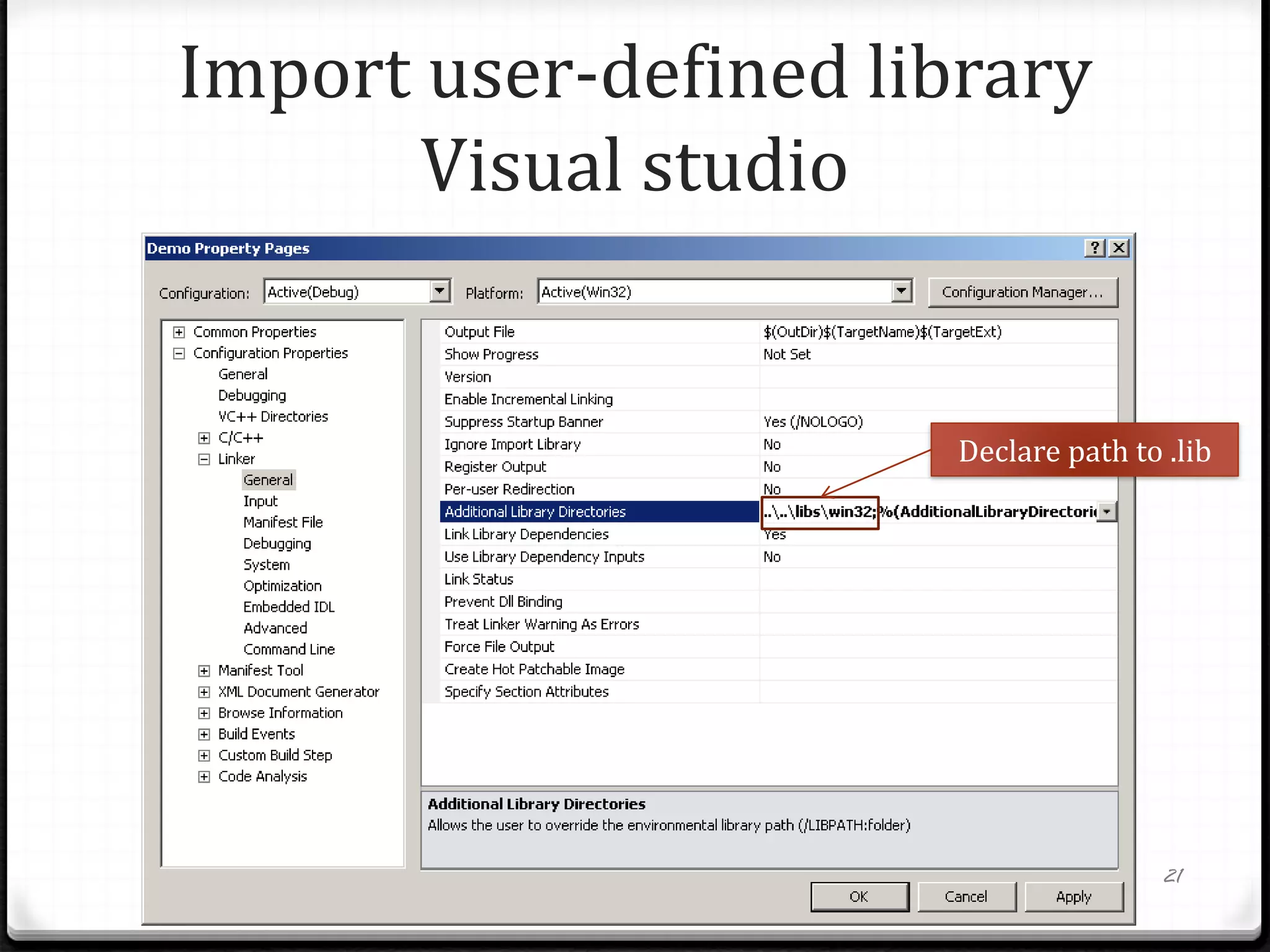Expand Build Events node

(204, 734)
